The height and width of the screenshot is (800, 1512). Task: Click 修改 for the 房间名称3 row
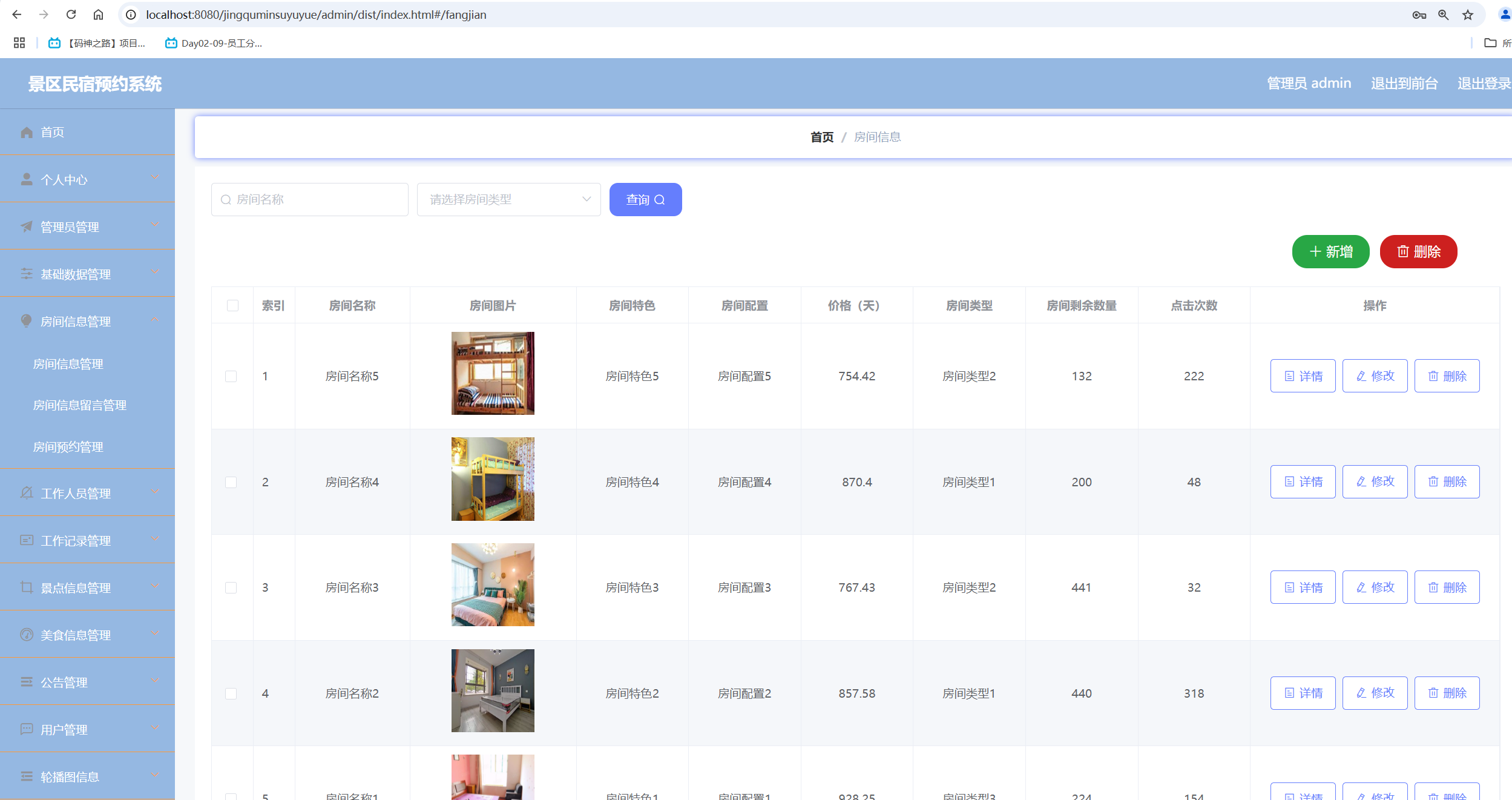coord(1375,587)
